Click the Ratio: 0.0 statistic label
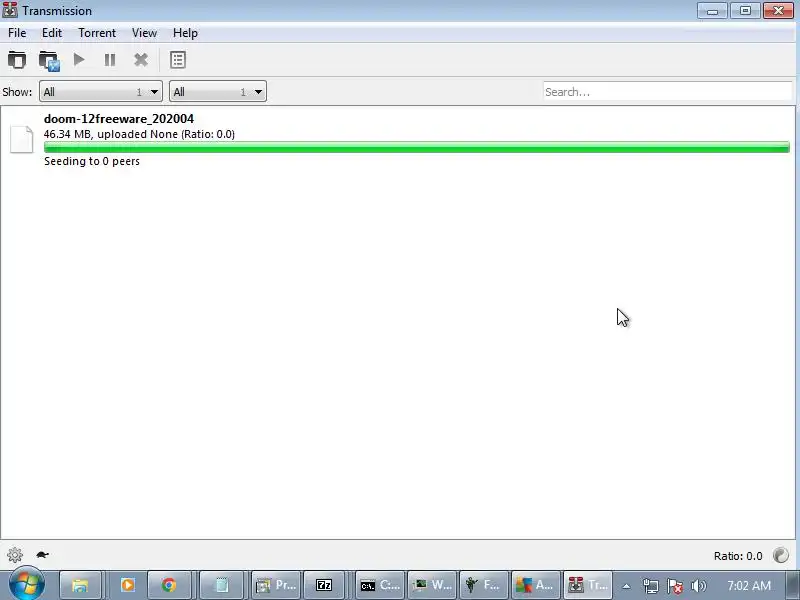Viewport: 800px width, 600px height. [738, 556]
